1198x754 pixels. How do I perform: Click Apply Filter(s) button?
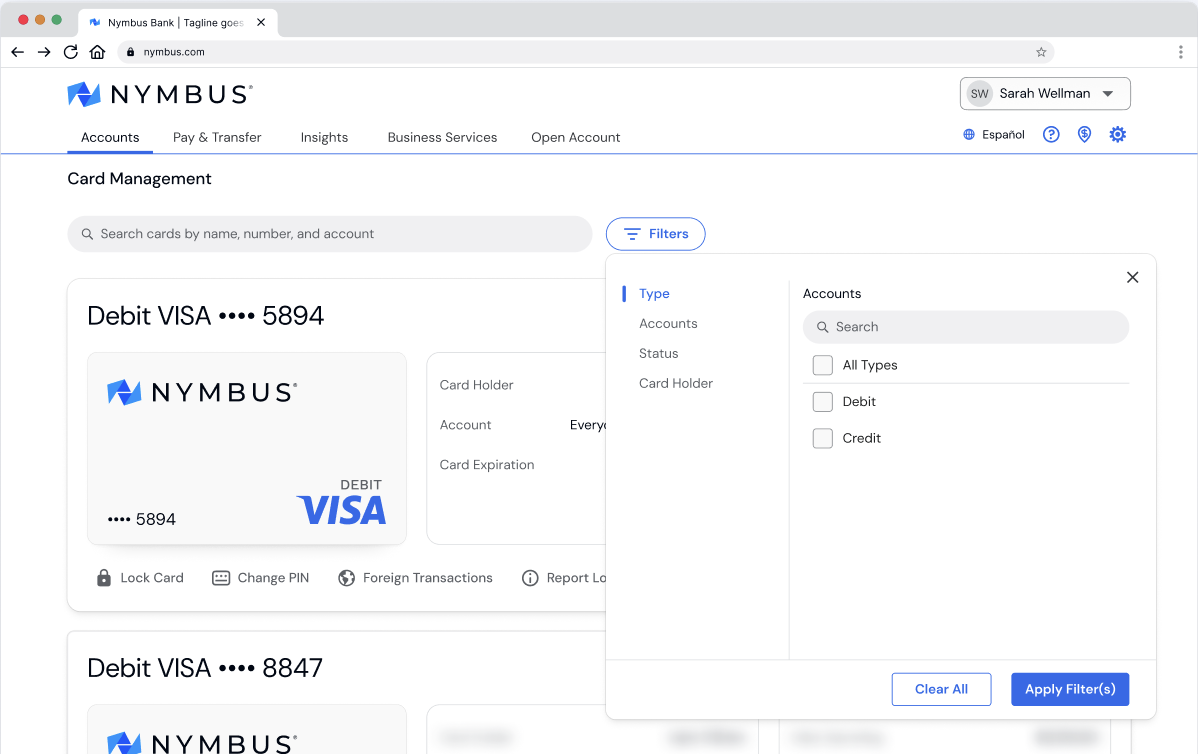point(1070,689)
